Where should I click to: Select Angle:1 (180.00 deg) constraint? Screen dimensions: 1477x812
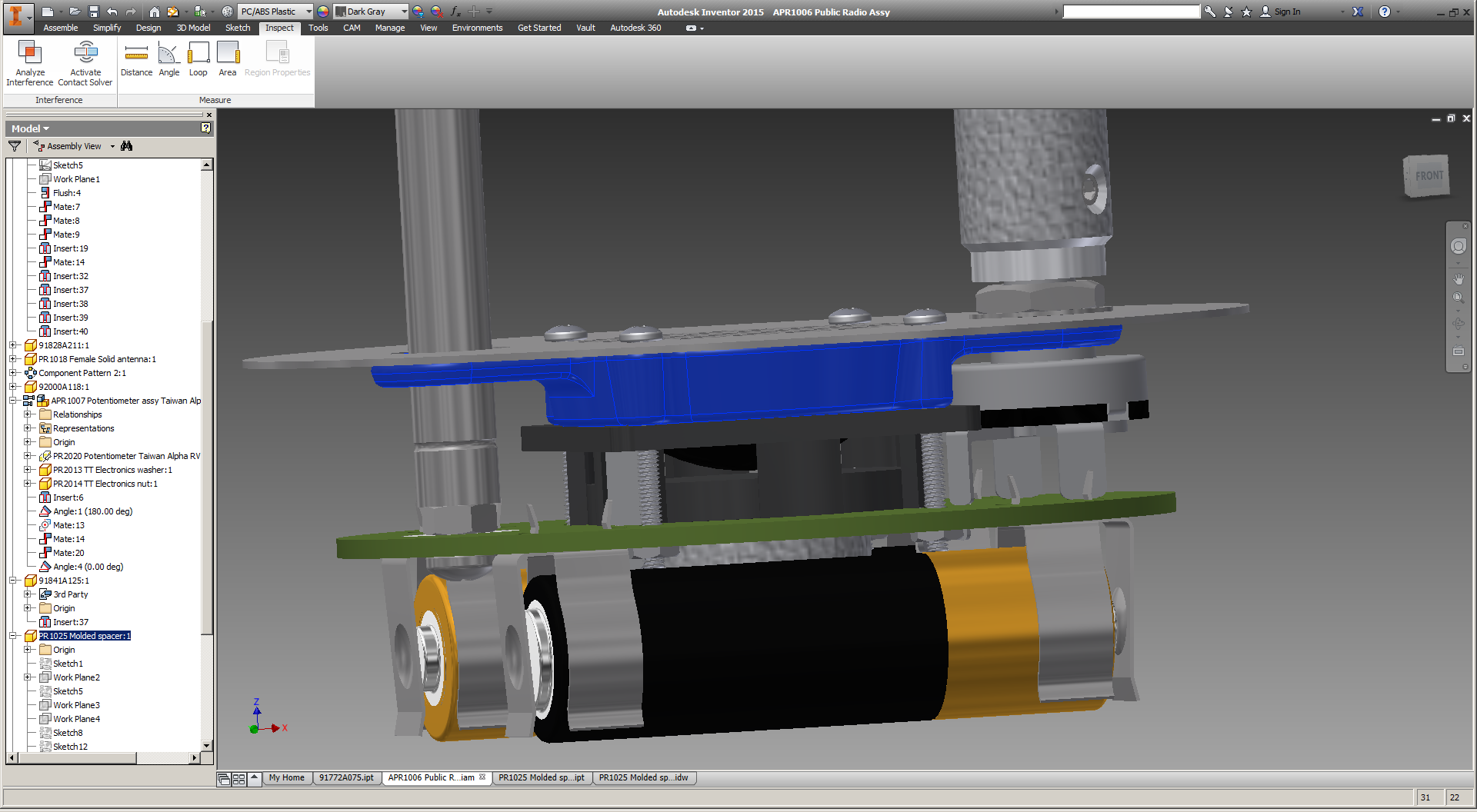coord(92,511)
